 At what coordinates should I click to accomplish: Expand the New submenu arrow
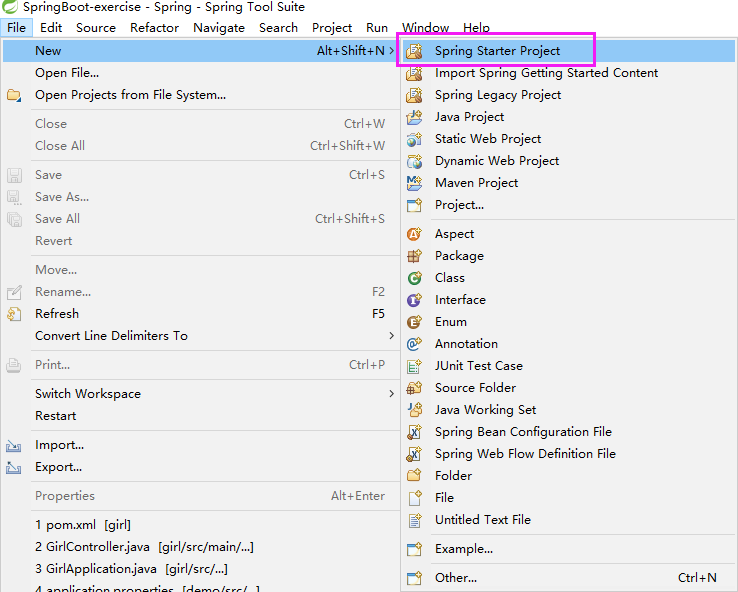(x=392, y=51)
